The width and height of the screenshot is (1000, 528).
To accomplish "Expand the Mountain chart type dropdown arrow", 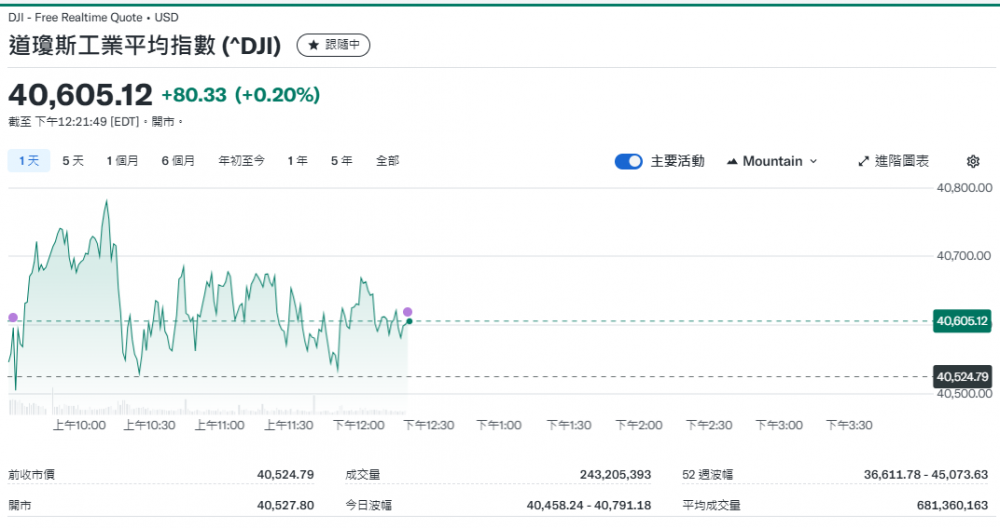I will (813, 161).
